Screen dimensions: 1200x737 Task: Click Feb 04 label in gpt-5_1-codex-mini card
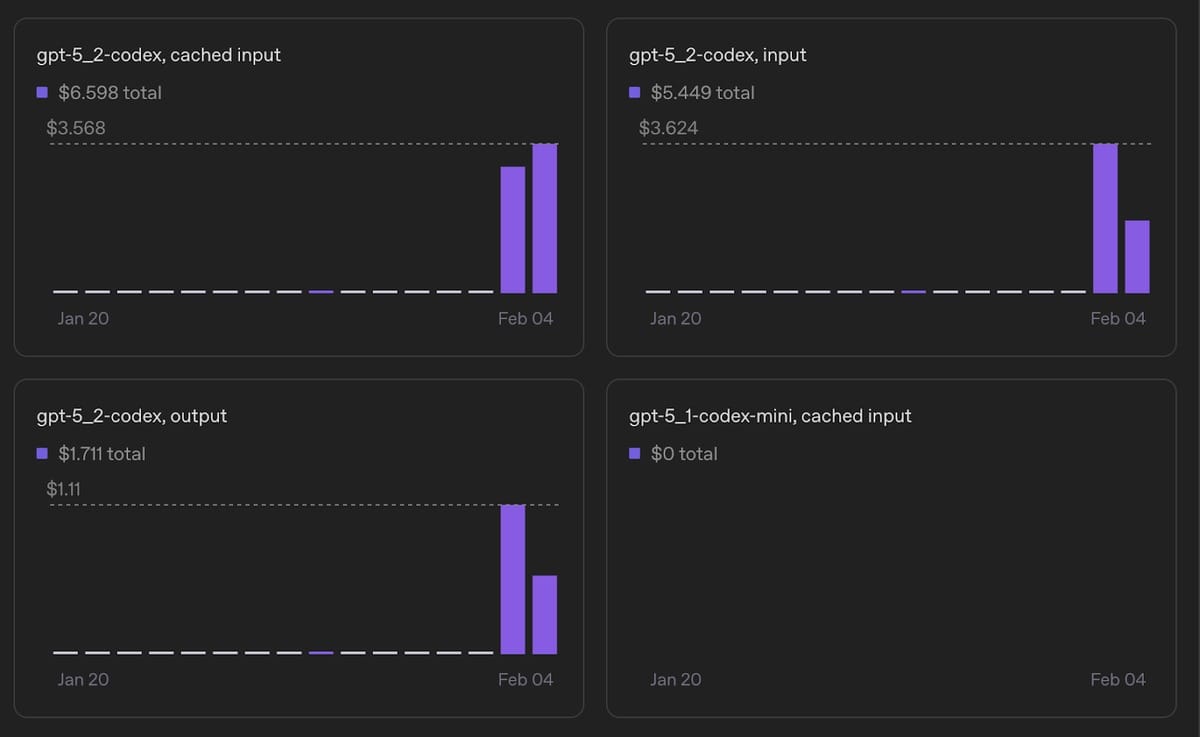point(1118,680)
